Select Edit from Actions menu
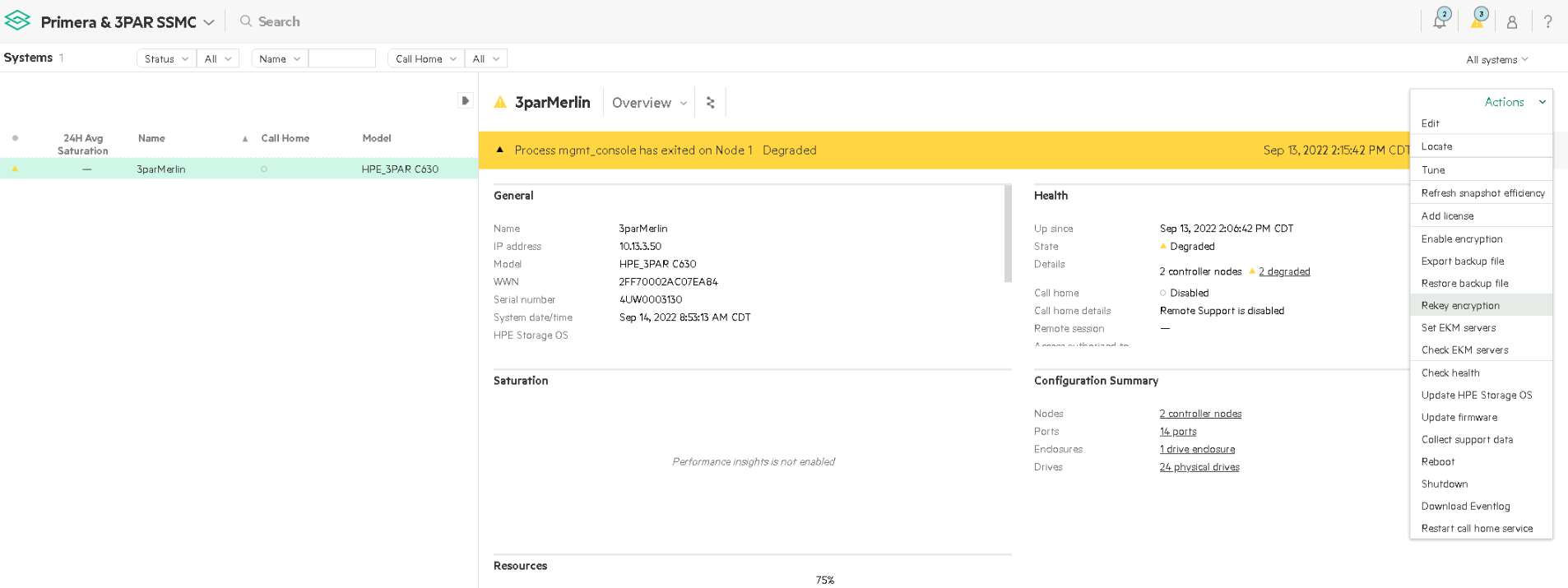Screen dimensions: 1568x588 [1481, 123]
